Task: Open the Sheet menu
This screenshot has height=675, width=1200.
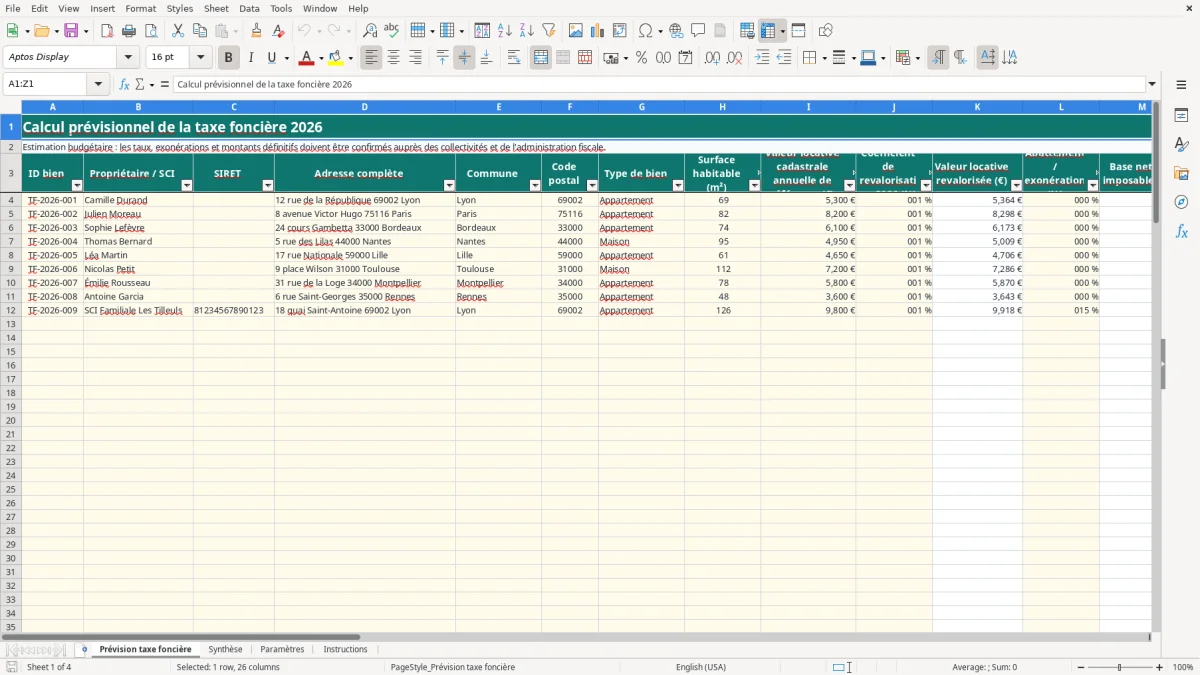Action: click(x=216, y=8)
